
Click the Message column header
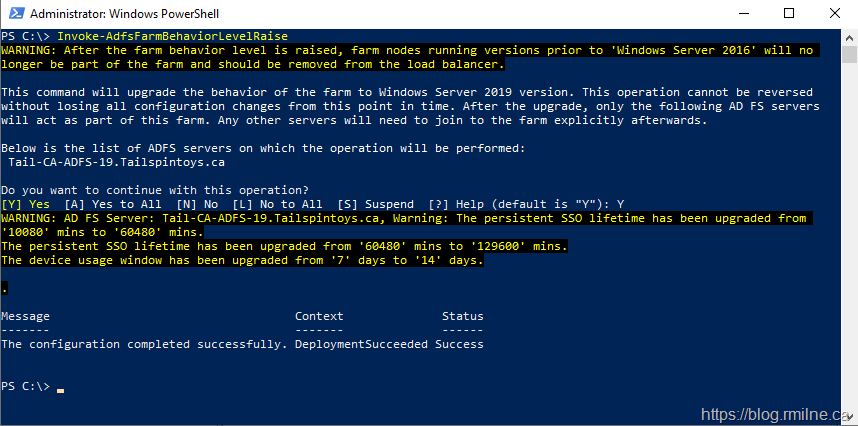tap(25, 316)
